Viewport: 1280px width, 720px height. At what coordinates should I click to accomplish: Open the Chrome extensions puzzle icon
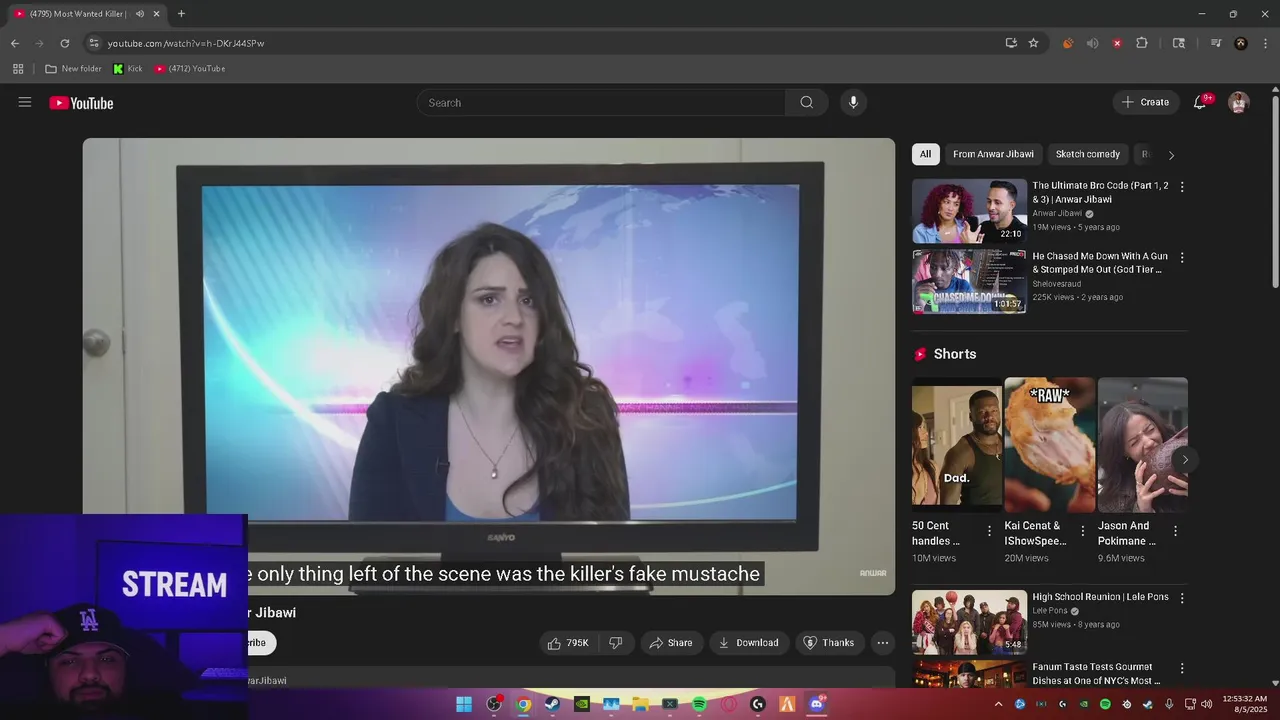1142,43
